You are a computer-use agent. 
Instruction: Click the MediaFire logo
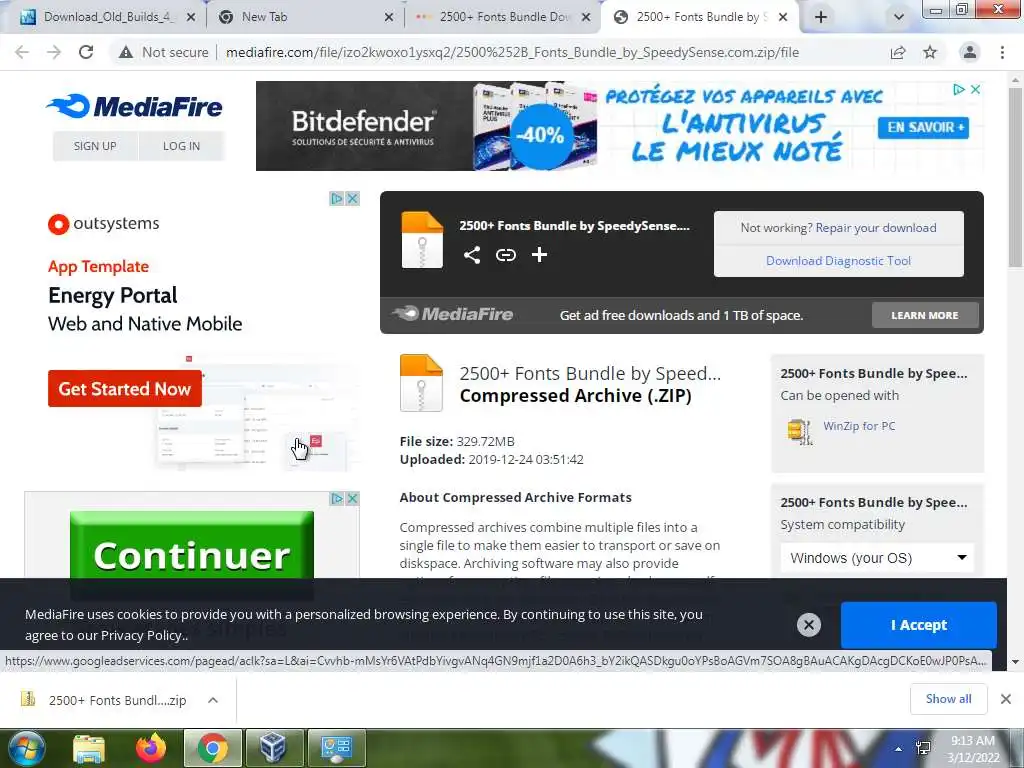(135, 106)
